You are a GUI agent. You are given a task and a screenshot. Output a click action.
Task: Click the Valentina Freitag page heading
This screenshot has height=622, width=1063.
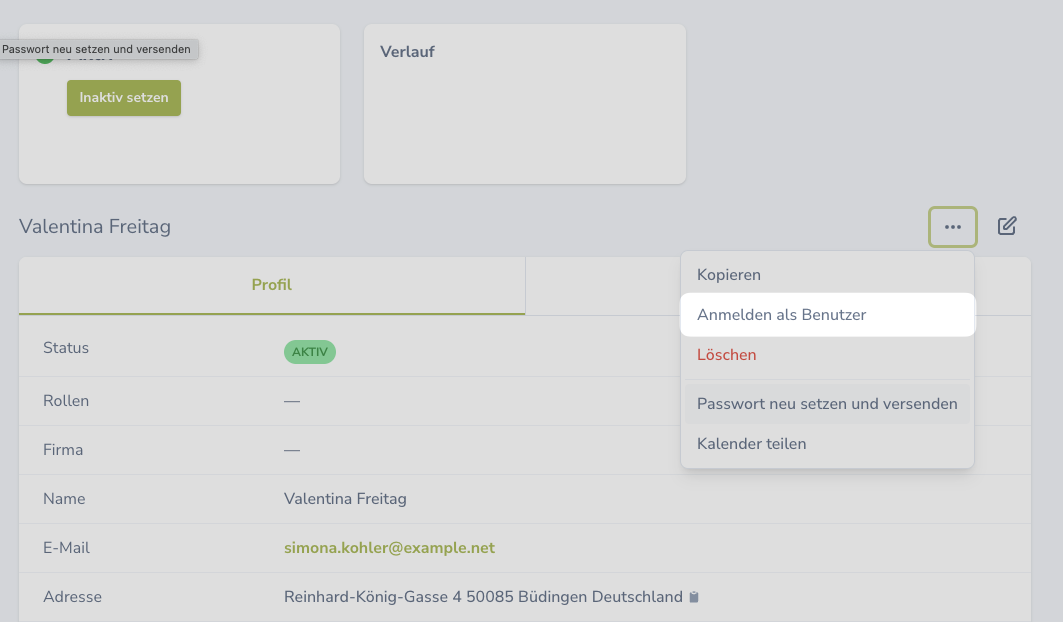pyautogui.click(x=95, y=227)
